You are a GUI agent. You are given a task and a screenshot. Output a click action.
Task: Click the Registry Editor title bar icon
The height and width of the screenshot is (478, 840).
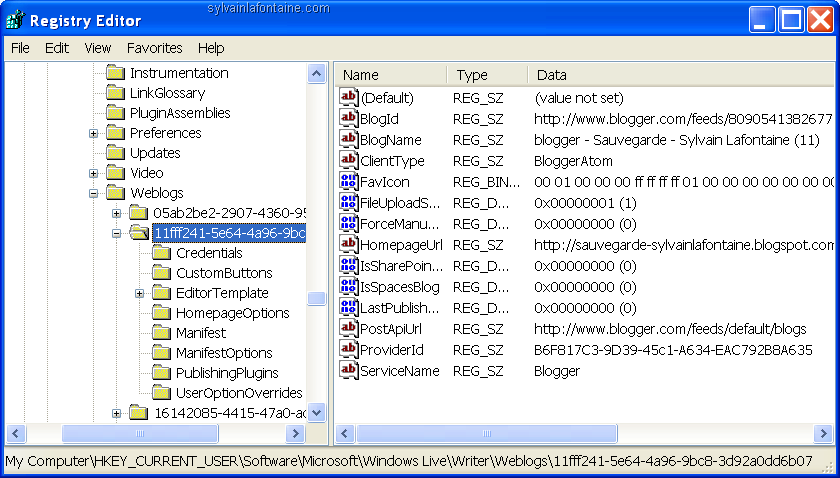pyautogui.click(x=14, y=20)
